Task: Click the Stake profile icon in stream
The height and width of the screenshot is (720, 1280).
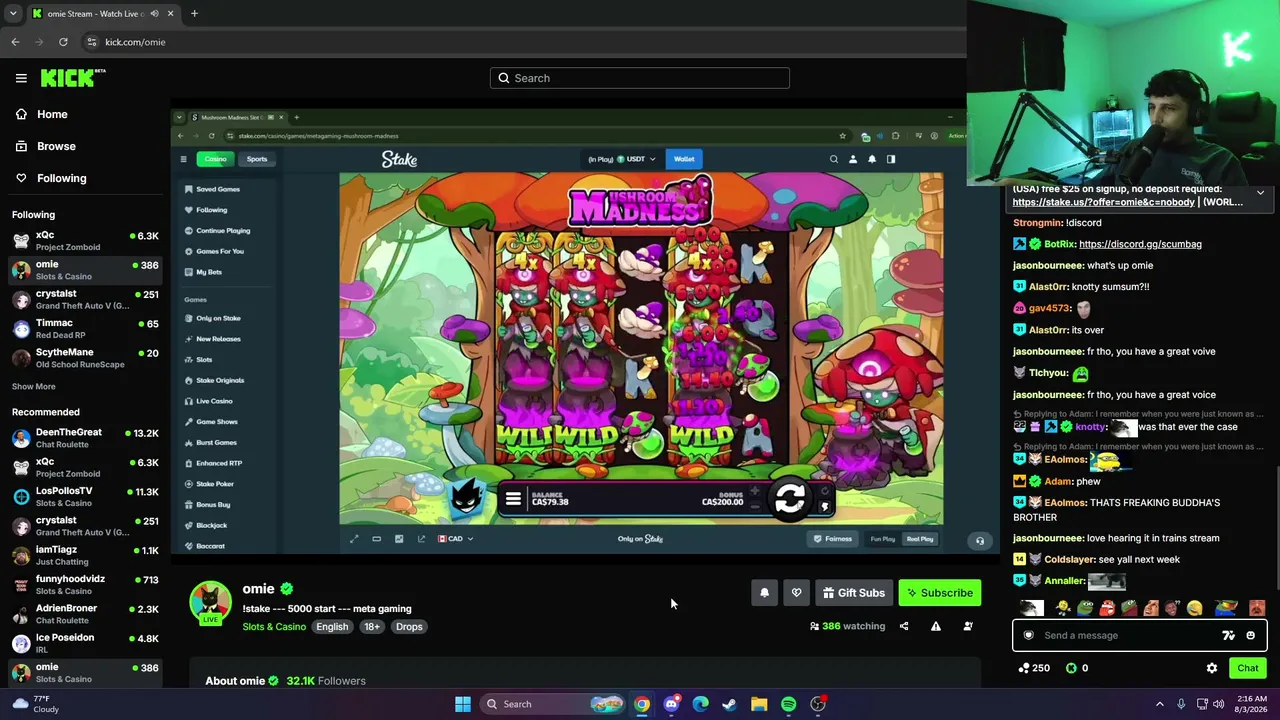Action: click(x=853, y=159)
